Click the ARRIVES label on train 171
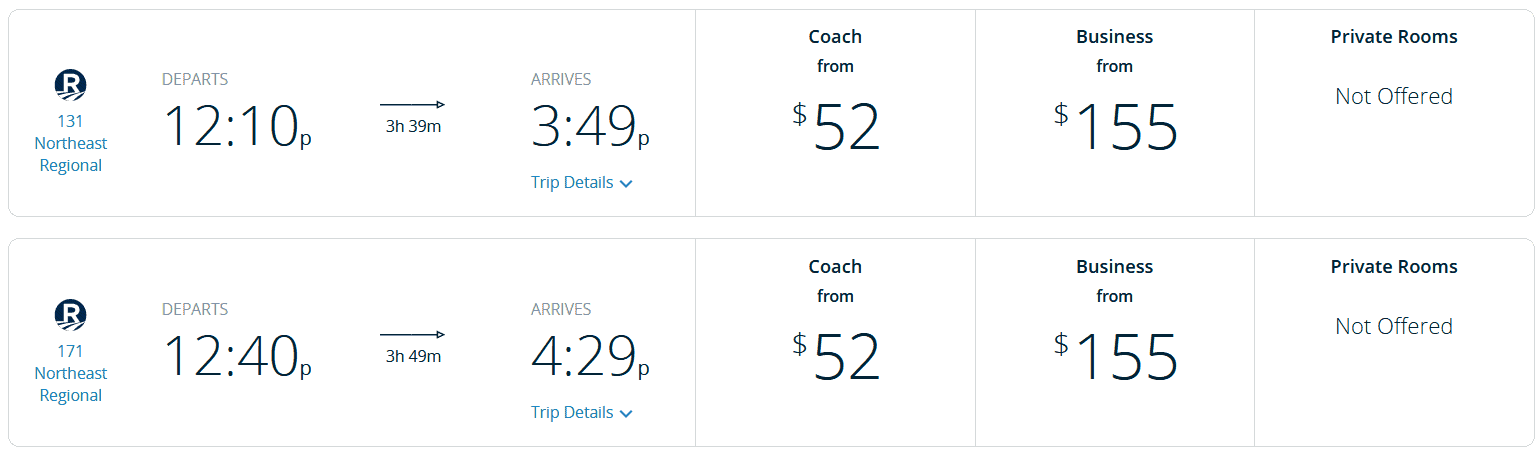This screenshot has width=1538, height=453. click(561, 310)
